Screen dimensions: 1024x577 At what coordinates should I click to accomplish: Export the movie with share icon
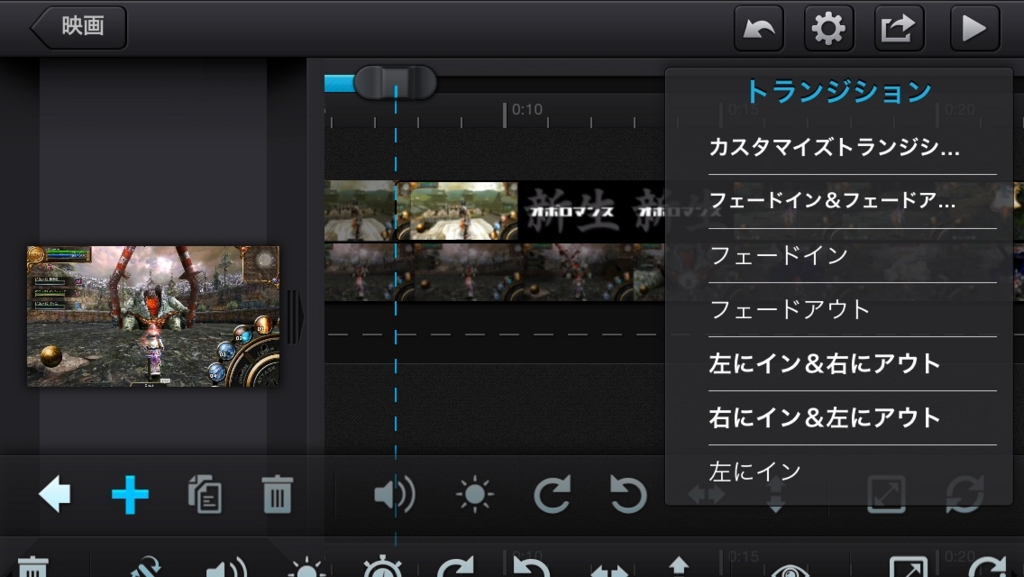(899, 28)
